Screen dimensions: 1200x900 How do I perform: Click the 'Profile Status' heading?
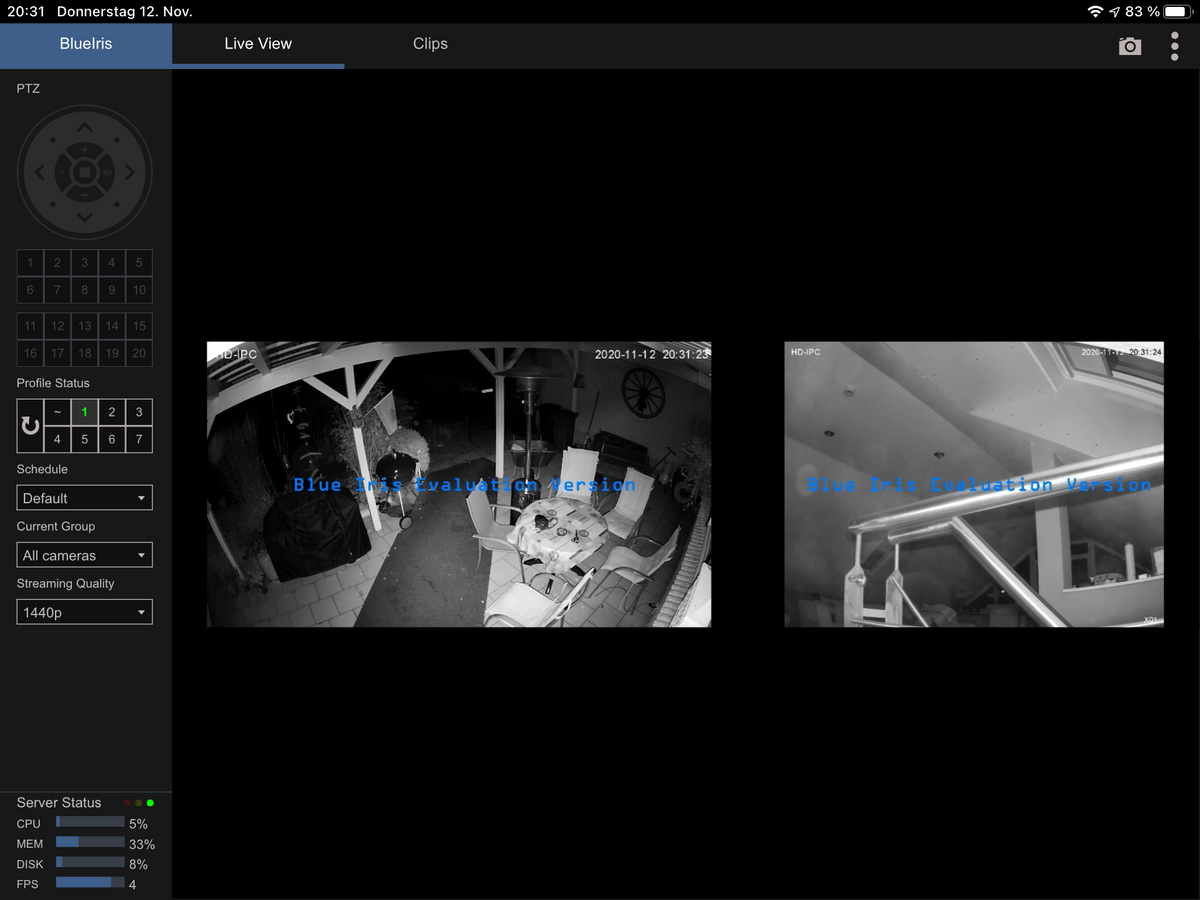pyautogui.click(x=53, y=383)
